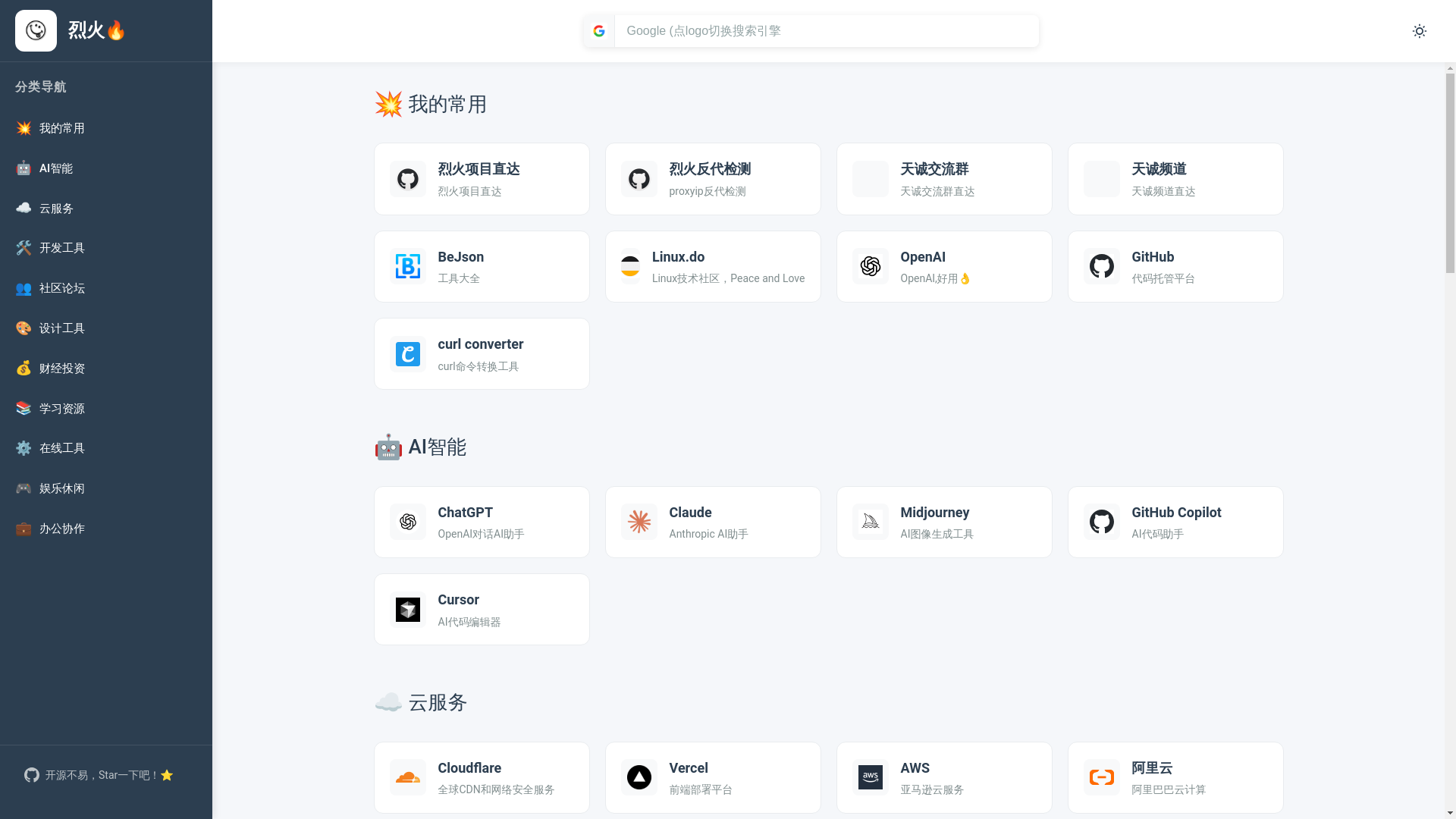
Task: Open the 烈火反代检测 card title
Action: coord(710,169)
